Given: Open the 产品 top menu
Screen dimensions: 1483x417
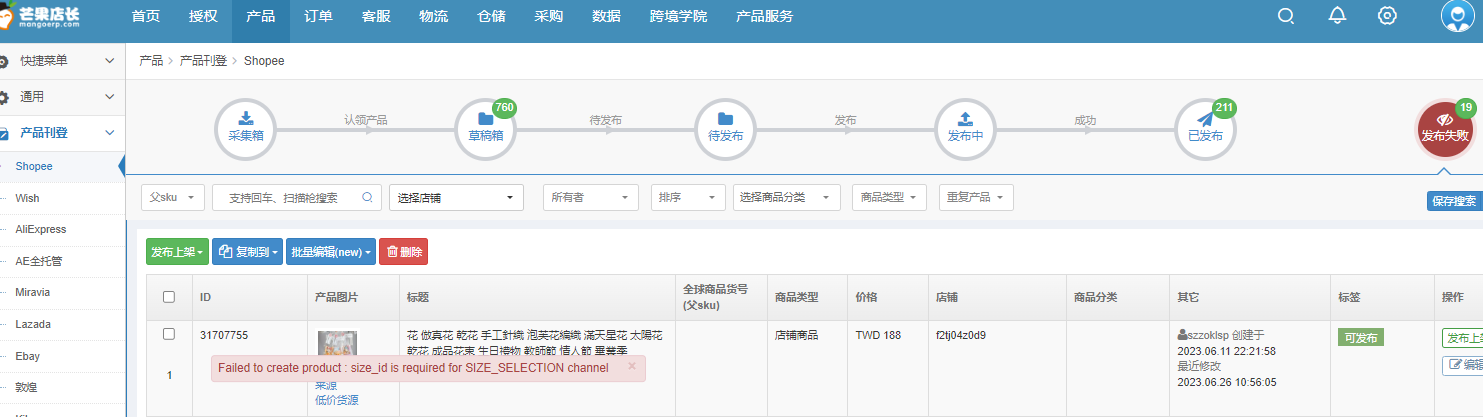Looking at the screenshot, I should point(261,16).
